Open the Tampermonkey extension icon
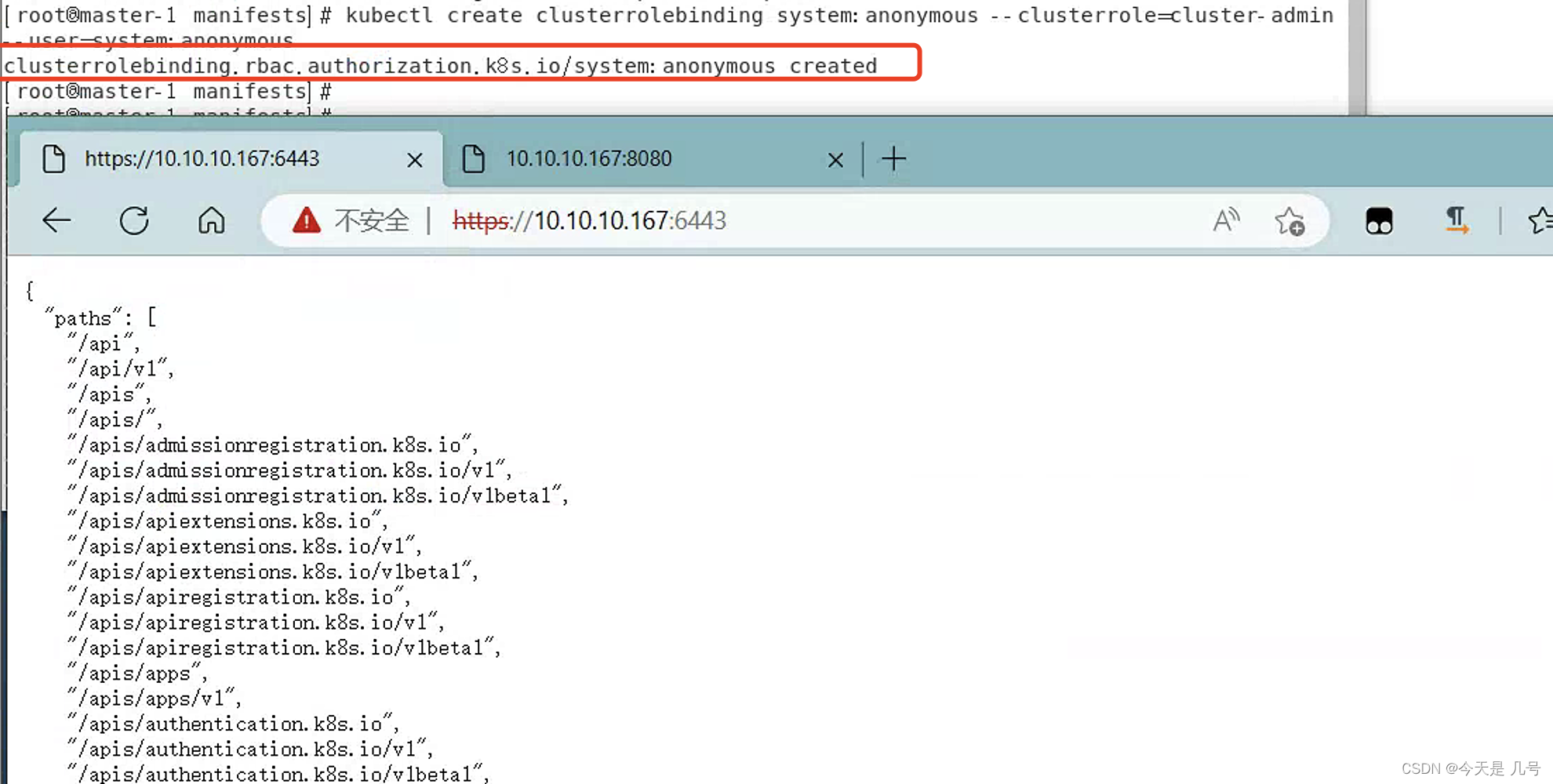Viewport: 1553px width, 784px height. [1379, 221]
